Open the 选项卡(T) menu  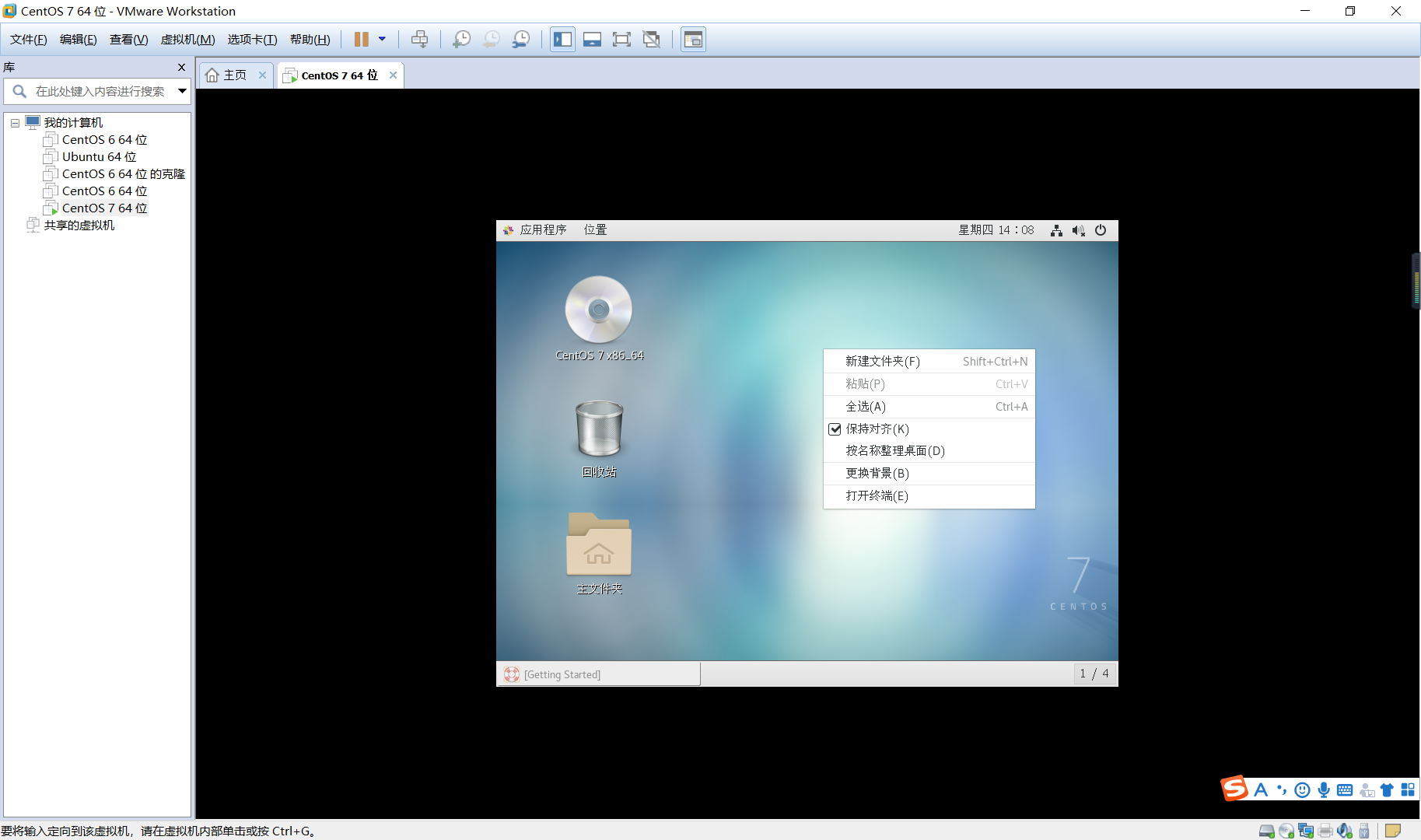253,40
